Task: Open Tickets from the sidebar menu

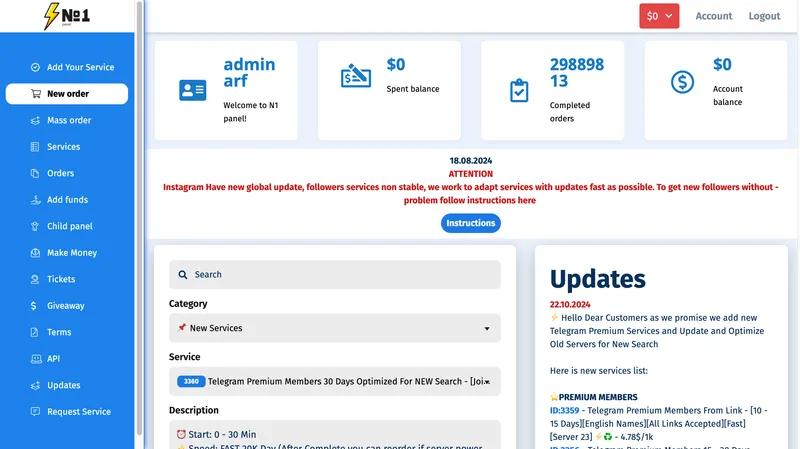Action: [61, 279]
